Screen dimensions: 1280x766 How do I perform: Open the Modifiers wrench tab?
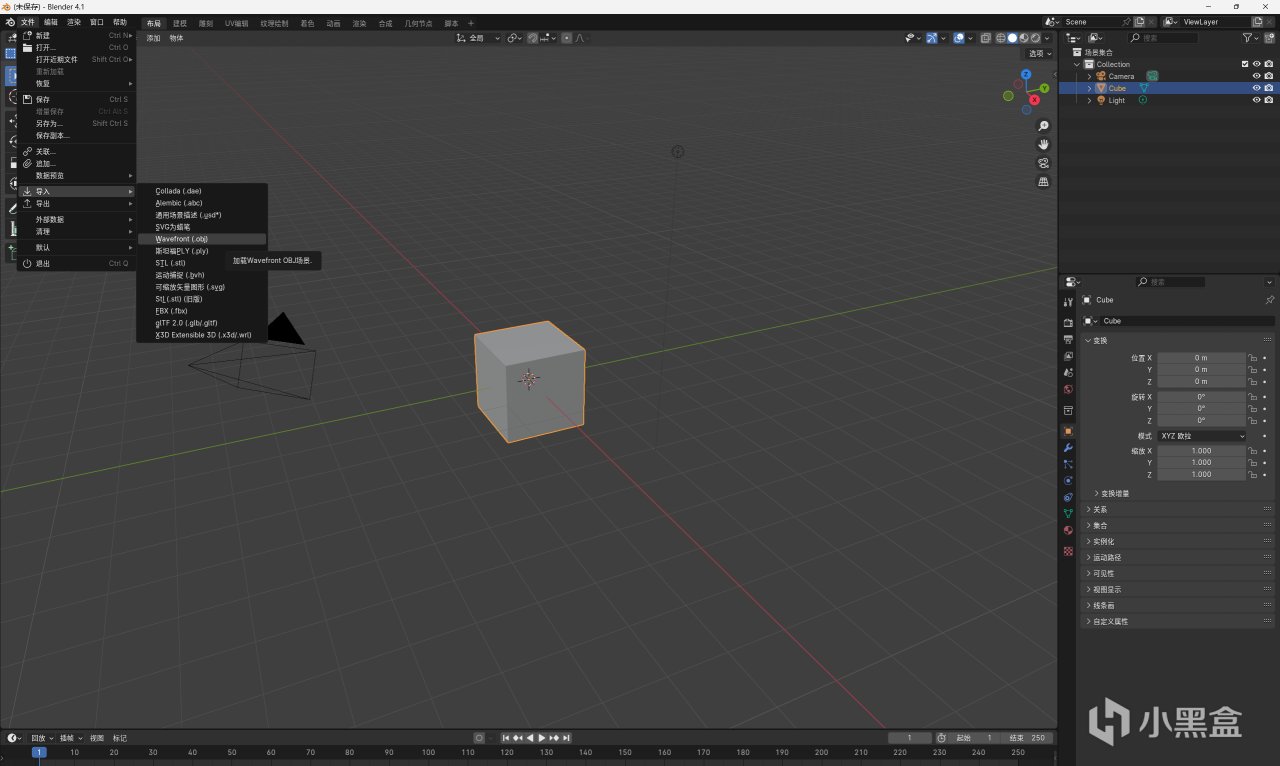(x=1068, y=448)
